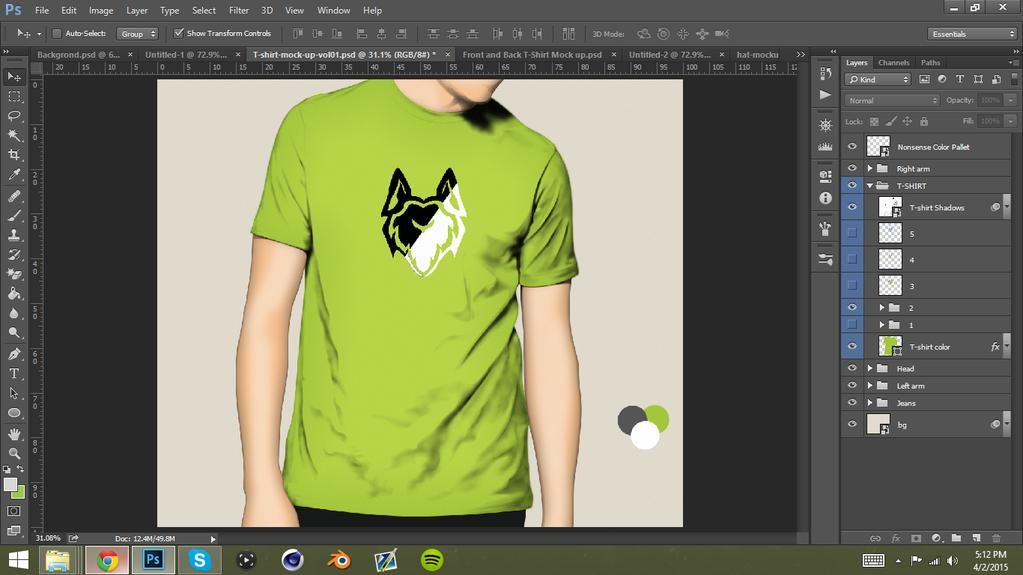Open Blender from the taskbar
1023x575 pixels.
pos(339,560)
